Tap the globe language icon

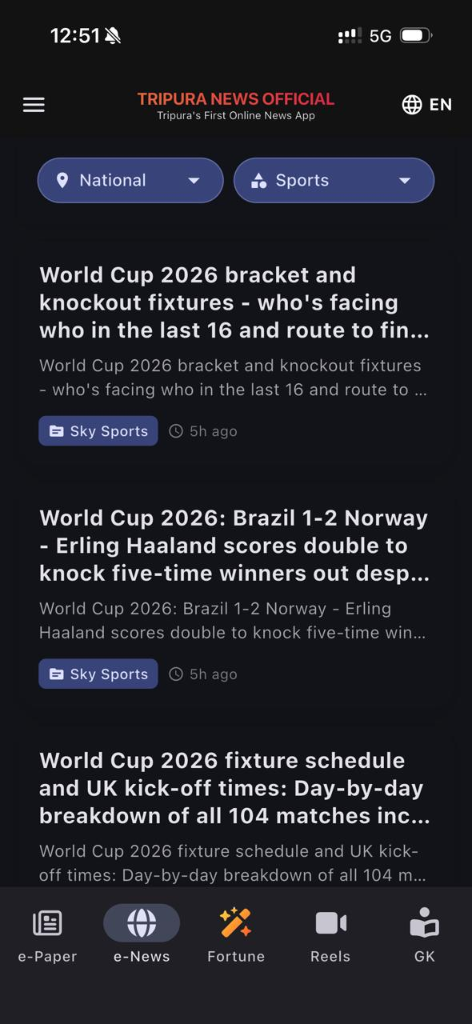(x=412, y=104)
